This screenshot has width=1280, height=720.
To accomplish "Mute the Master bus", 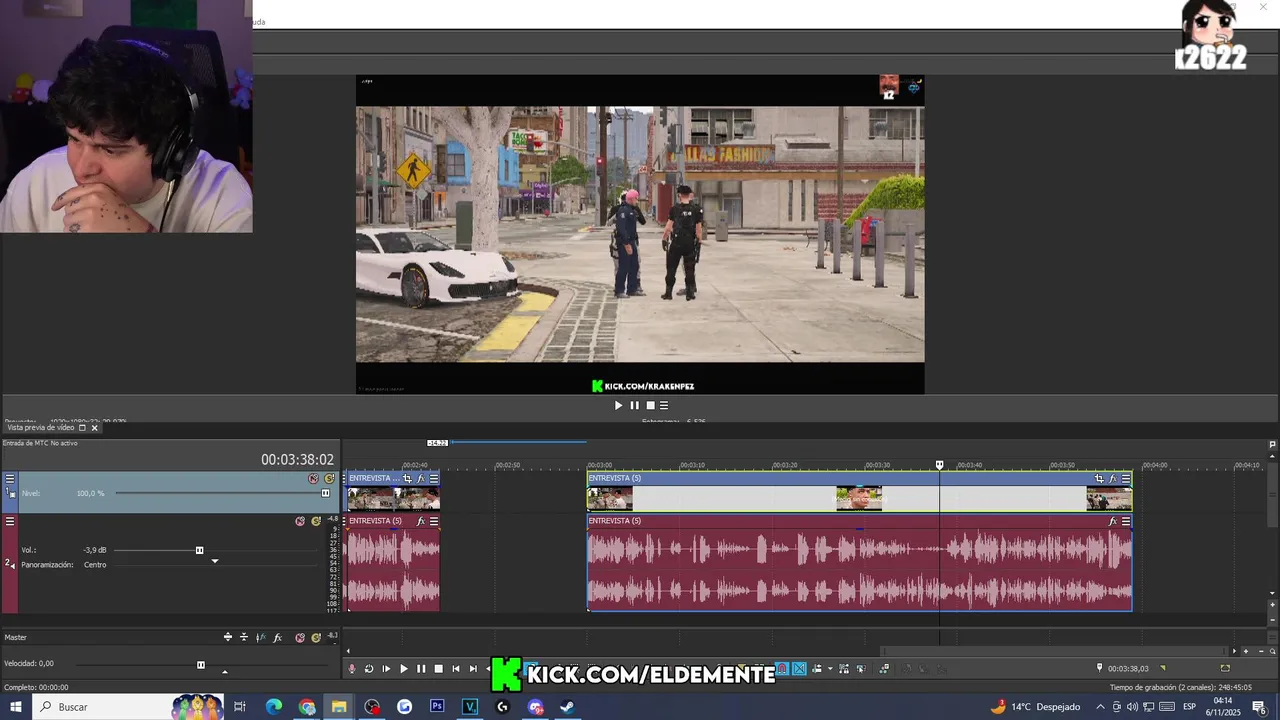I will tap(300, 637).
